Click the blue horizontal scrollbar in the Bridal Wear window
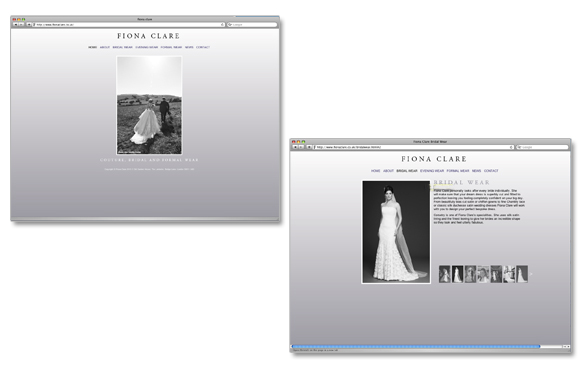 click(x=416, y=346)
